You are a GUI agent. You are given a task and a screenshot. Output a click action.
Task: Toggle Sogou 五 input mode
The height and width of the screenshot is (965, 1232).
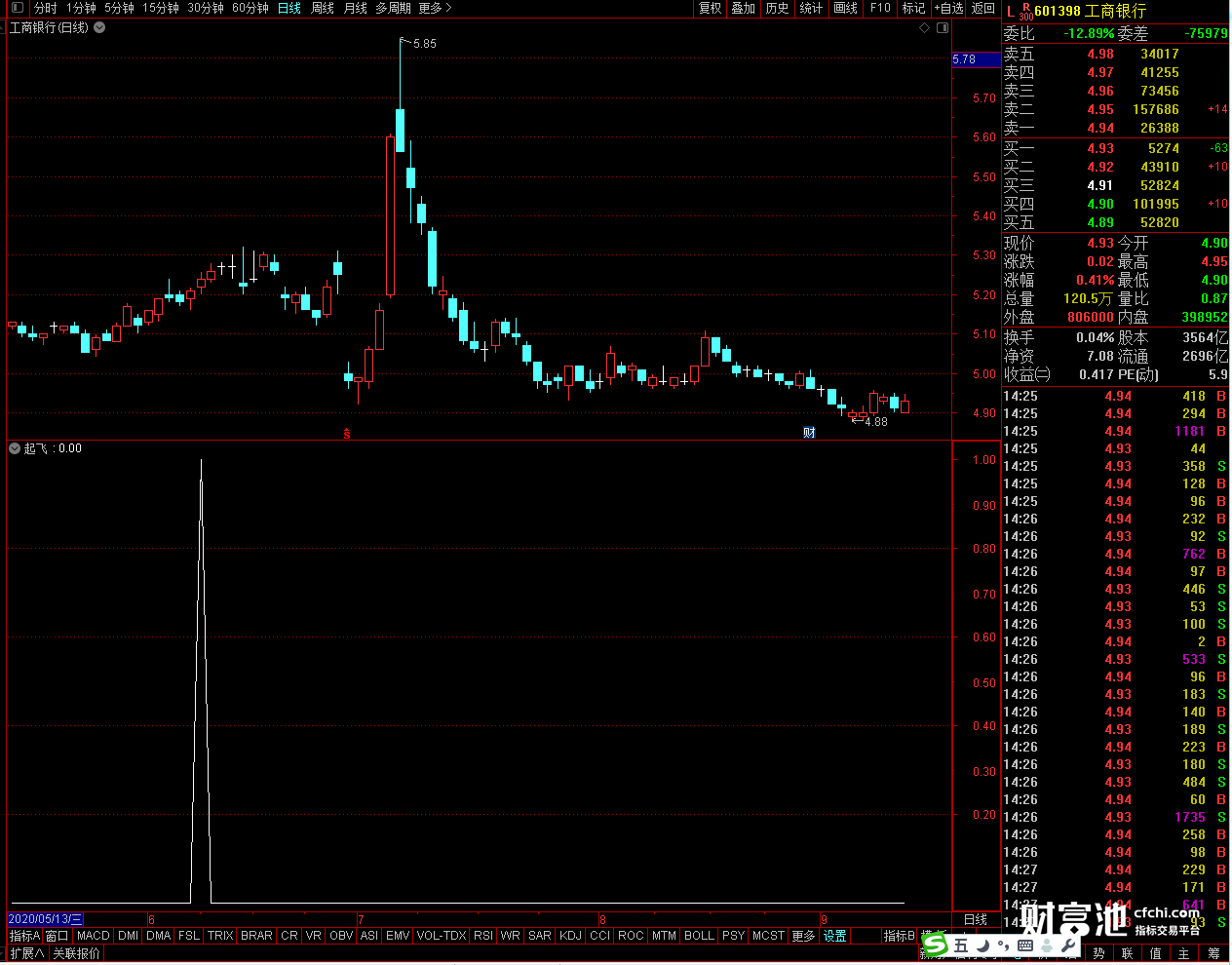pos(961,946)
